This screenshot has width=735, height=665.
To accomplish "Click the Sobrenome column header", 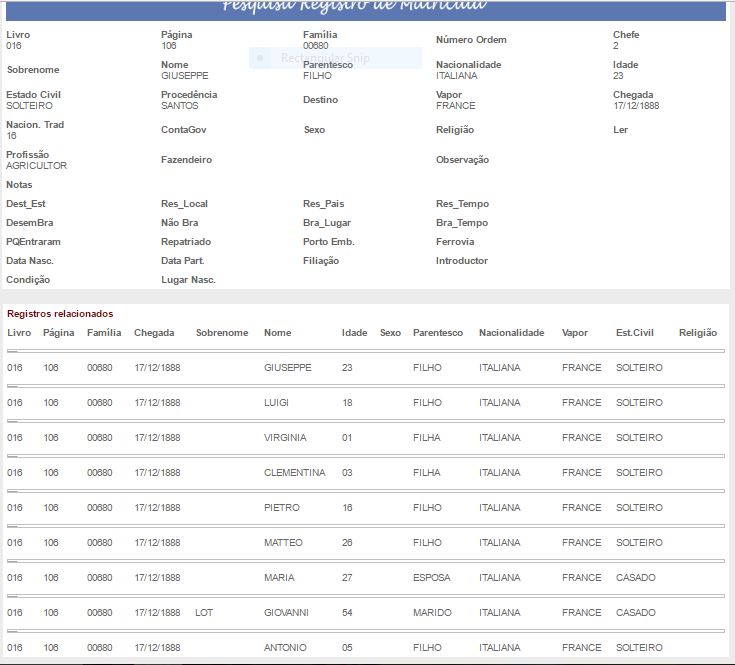I will click(x=222, y=333).
